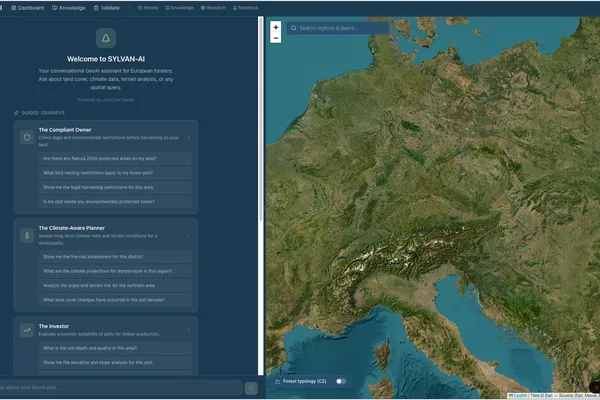
Task: Click the shield icon for The Compliant Owner
Action: 27,137
